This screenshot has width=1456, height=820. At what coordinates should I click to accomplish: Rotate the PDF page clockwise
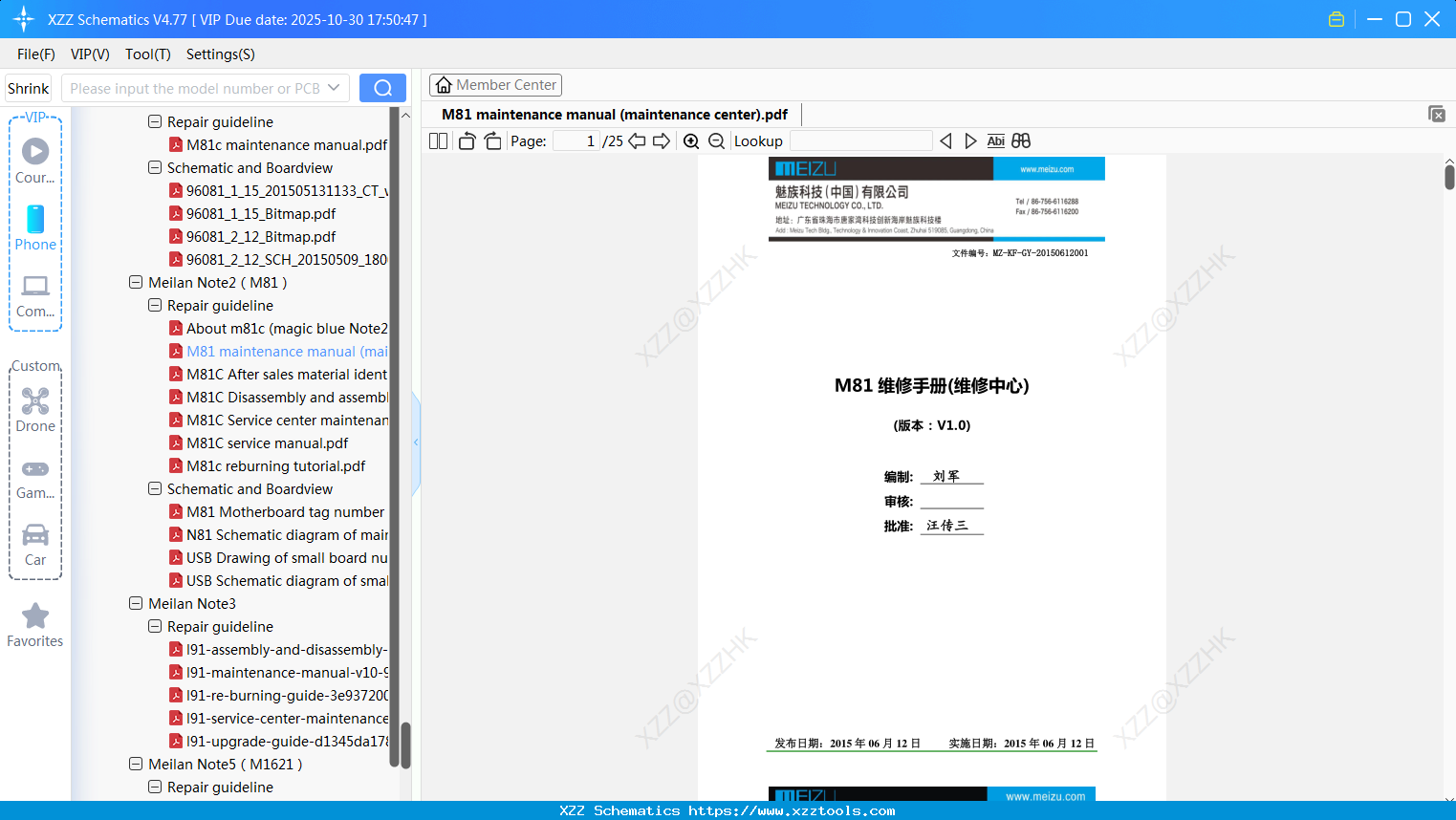[491, 140]
